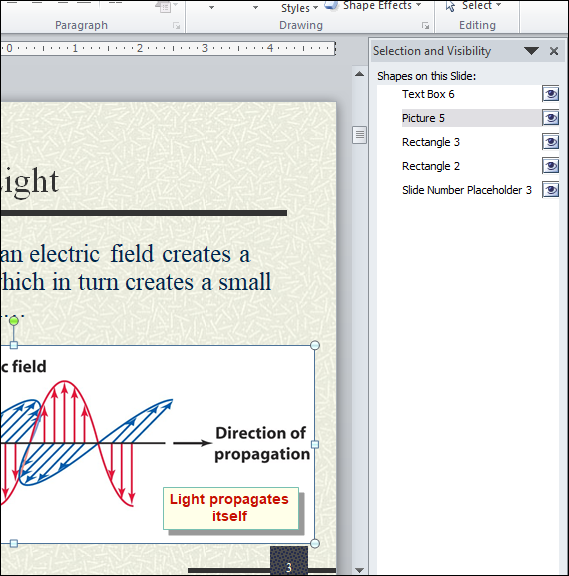The image size is (569, 576).
Task: Click the Select cursor arrow icon
Action: click(x=450, y=6)
